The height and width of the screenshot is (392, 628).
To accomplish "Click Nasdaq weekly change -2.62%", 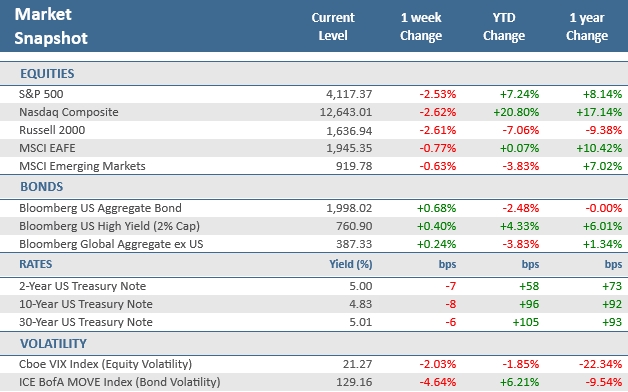I will point(438,112).
